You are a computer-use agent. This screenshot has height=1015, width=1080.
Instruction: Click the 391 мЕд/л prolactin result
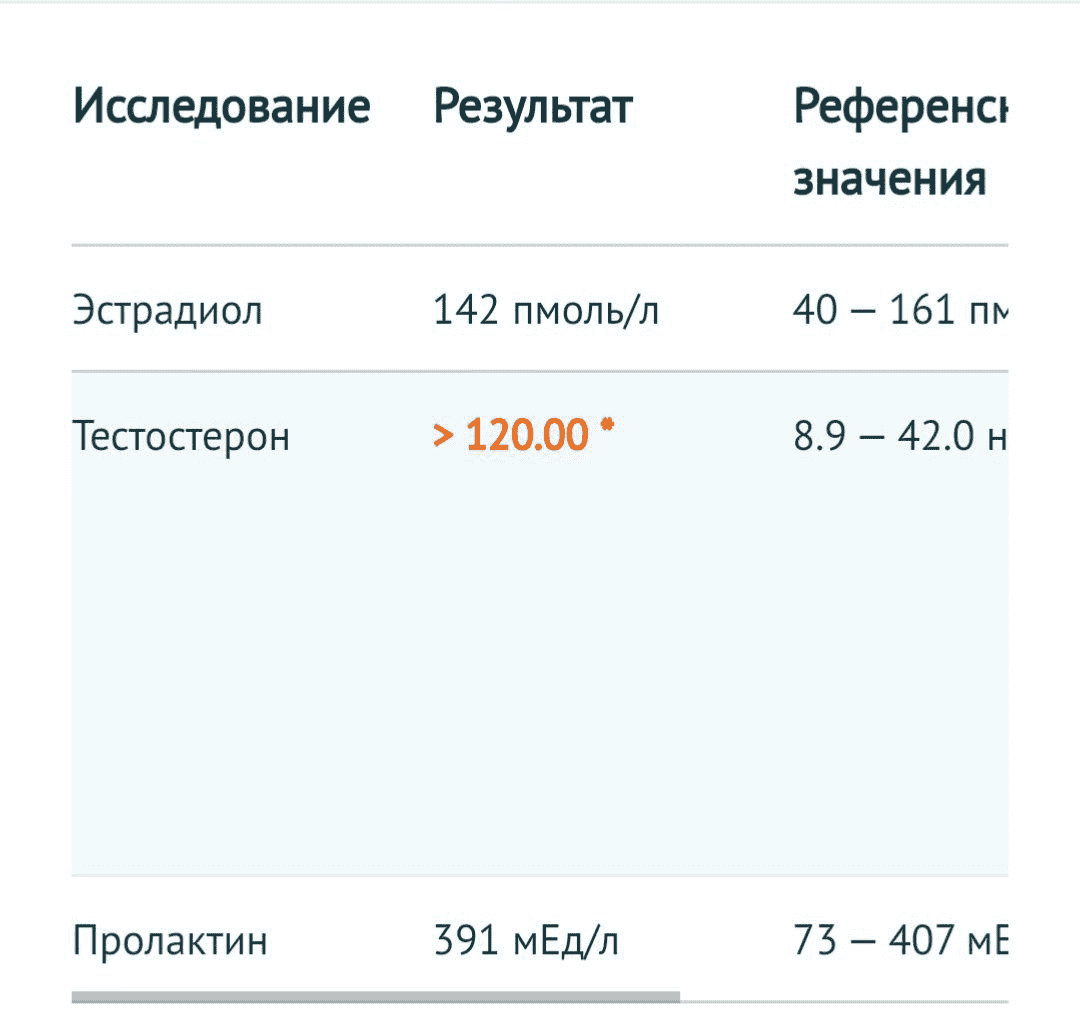(x=526, y=941)
